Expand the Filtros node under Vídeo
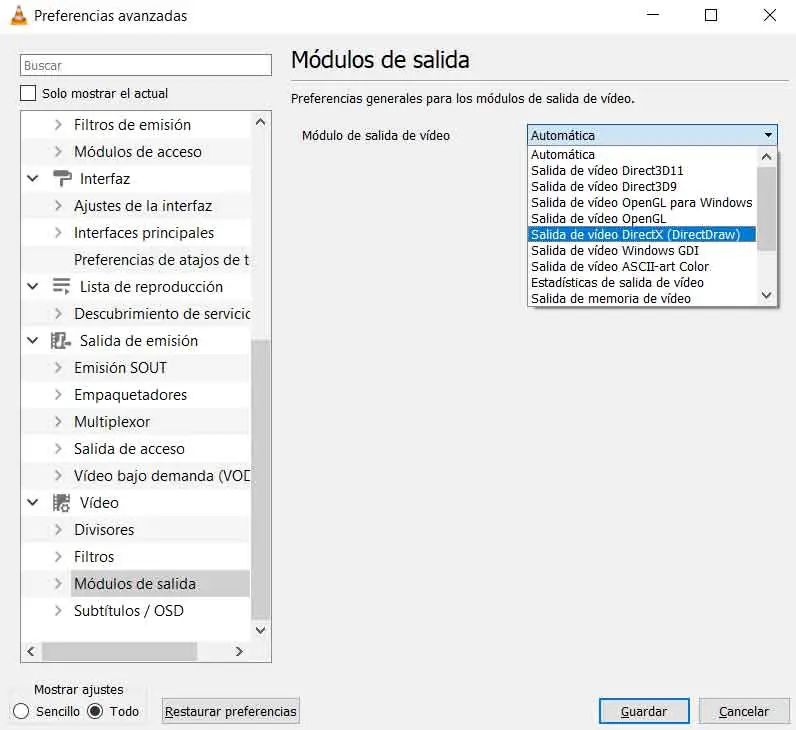This screenshot has width=796, height=730. coord(58,556)
